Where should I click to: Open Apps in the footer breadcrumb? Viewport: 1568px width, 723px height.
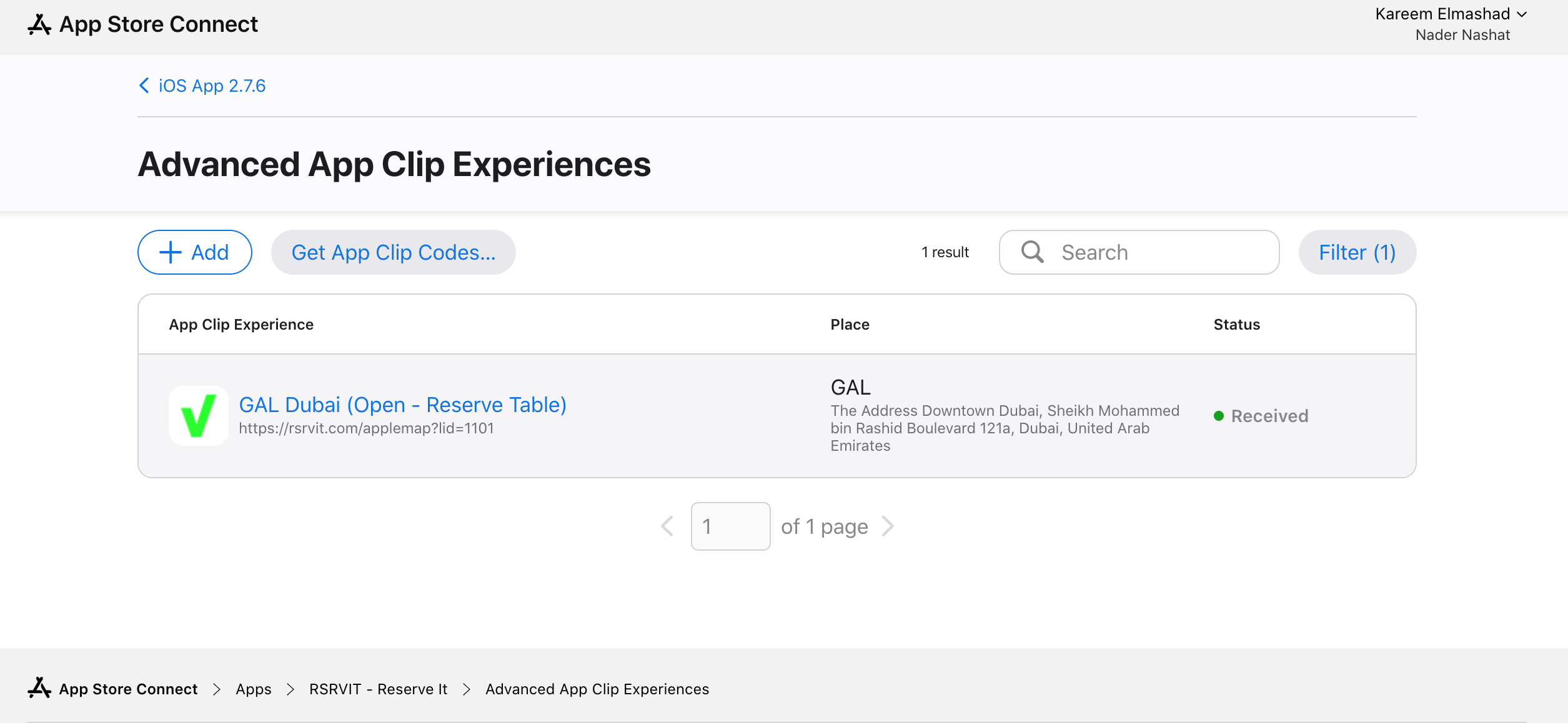point(254,689)
